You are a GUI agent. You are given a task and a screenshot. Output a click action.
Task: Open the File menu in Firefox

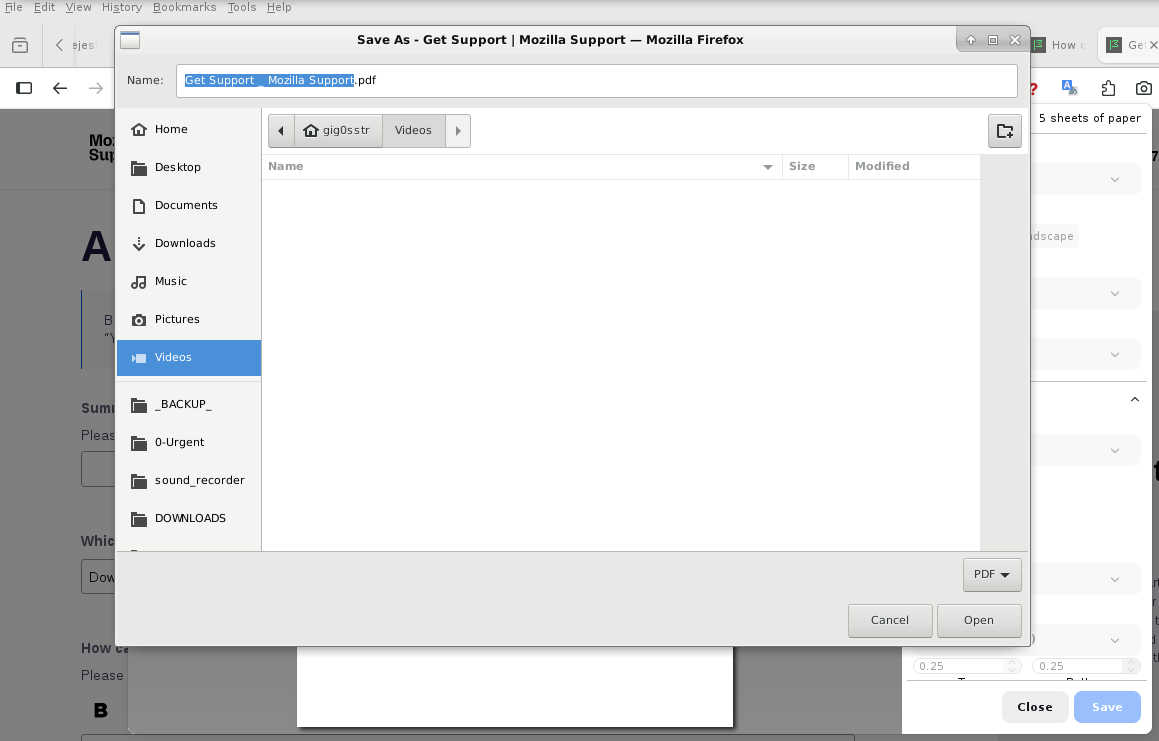13,7
